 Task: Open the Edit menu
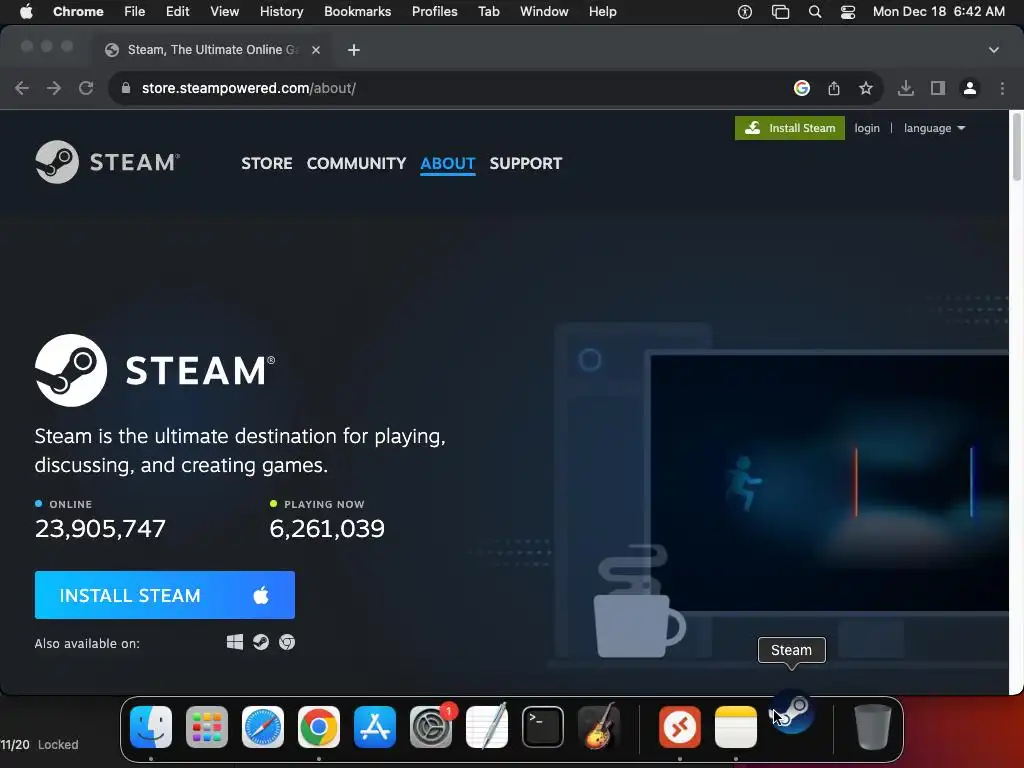coord(177,12)
